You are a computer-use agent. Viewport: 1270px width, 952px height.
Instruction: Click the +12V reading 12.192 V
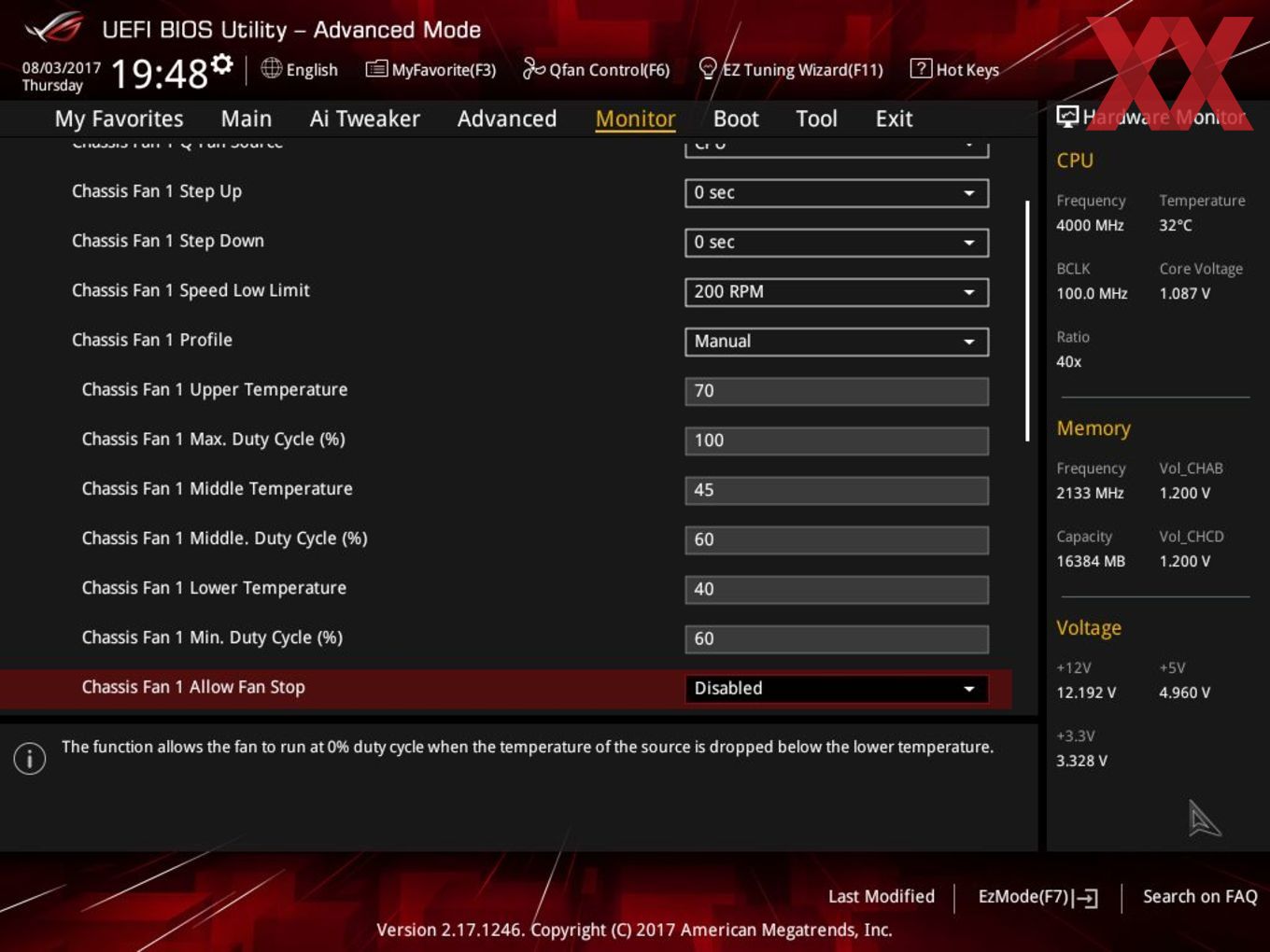pos(1086,693)
